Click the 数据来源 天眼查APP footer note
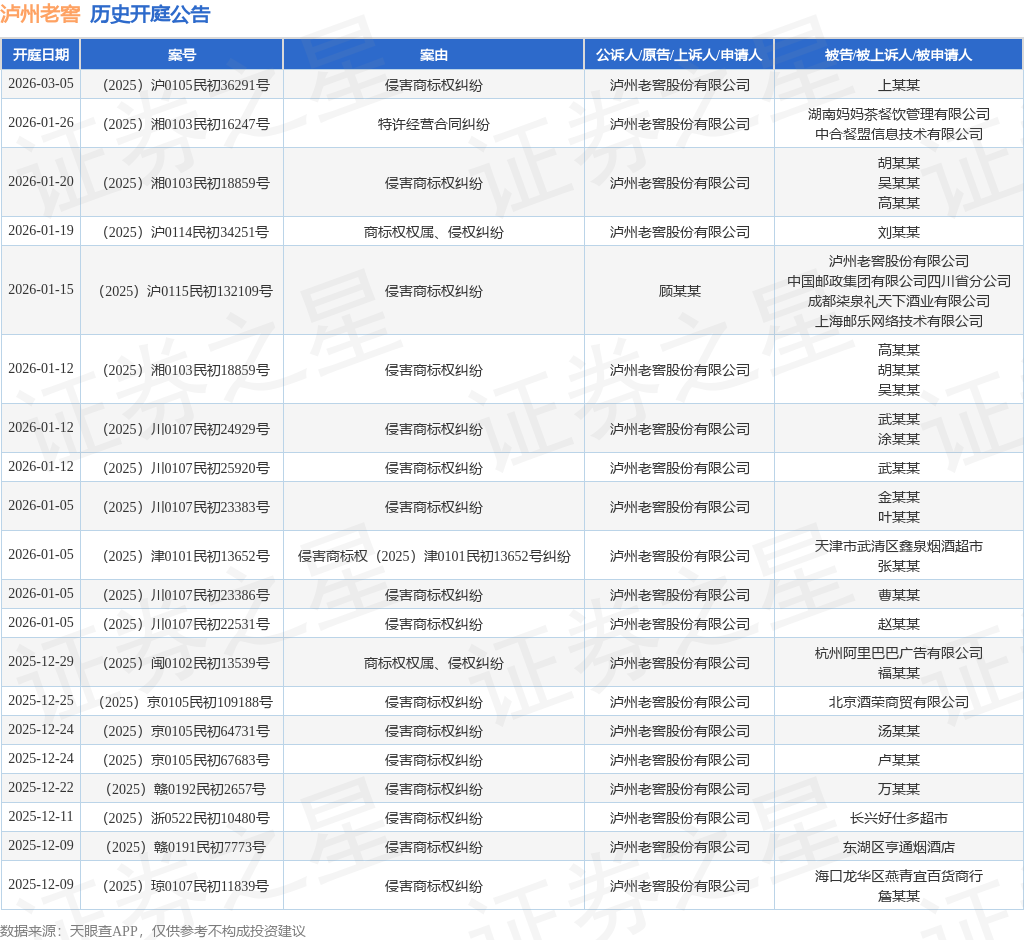This screenshot has width=1024, height=940. click(153, 931)
